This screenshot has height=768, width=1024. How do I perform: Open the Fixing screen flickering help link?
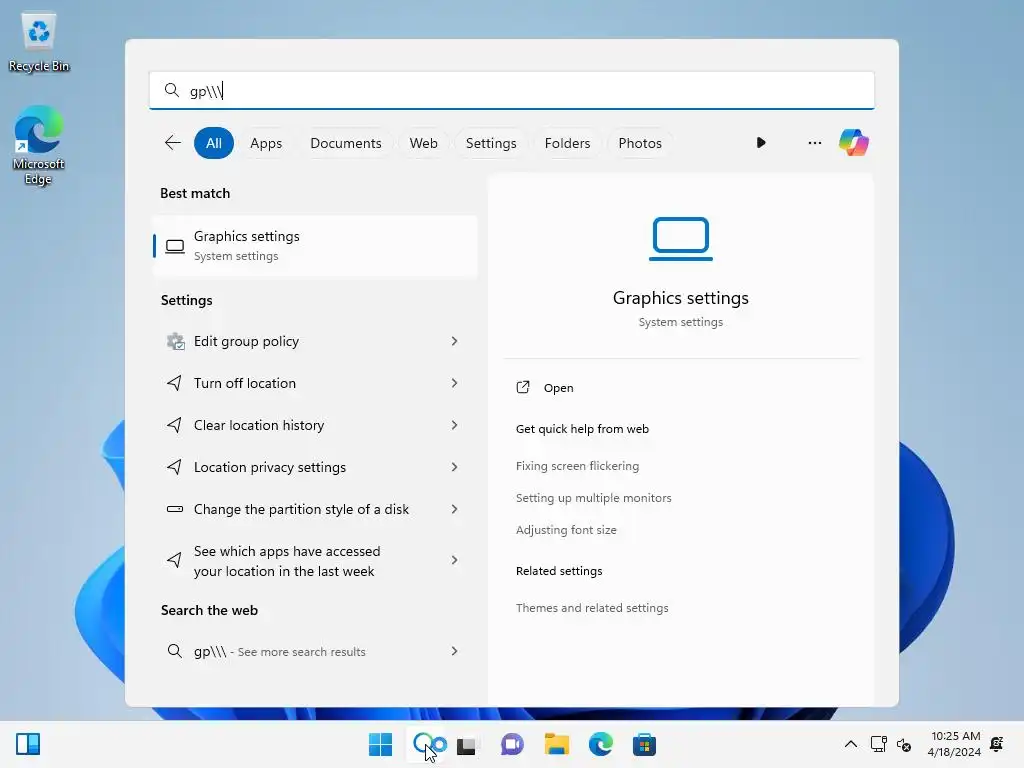tap(577, 466)
